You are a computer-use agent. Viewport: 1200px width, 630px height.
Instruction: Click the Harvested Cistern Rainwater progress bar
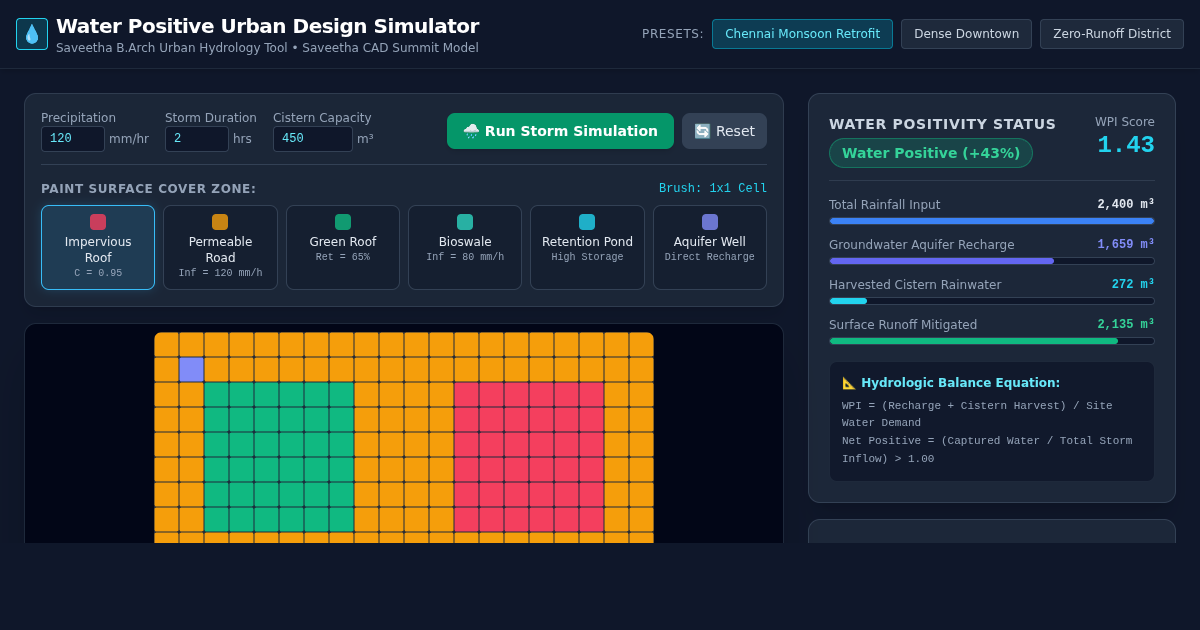(992, 301)
